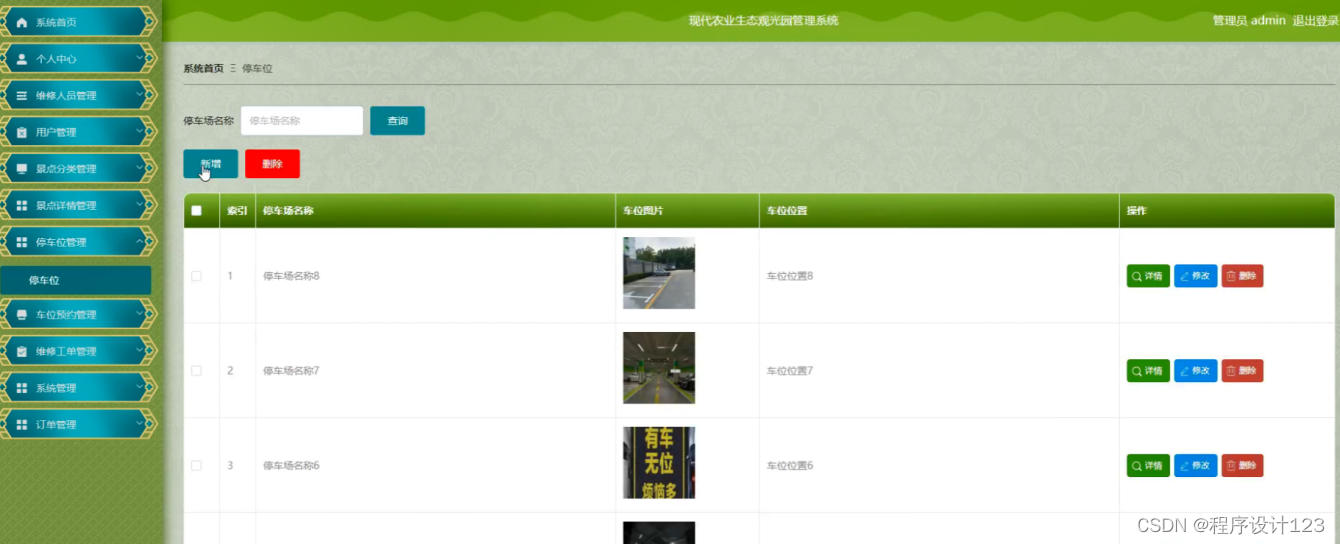Viewport: 1340px width, 544px height.
Task: Click the 车位位置 column header
Action: tap(787, 211)
